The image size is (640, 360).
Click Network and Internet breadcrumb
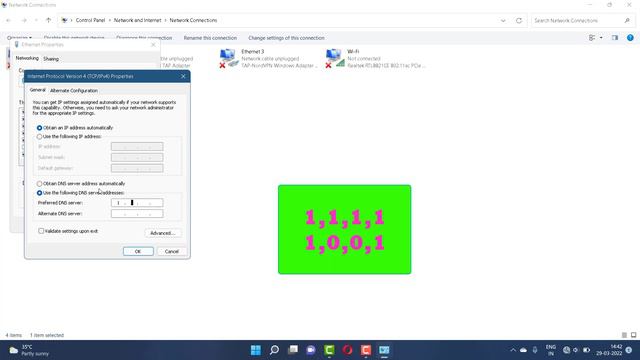click(138, 20)
